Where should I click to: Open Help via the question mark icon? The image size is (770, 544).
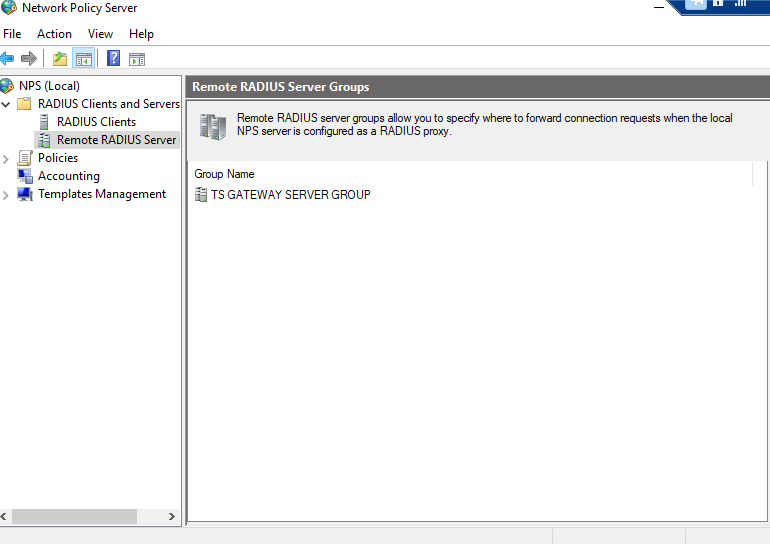pos(113,59)
